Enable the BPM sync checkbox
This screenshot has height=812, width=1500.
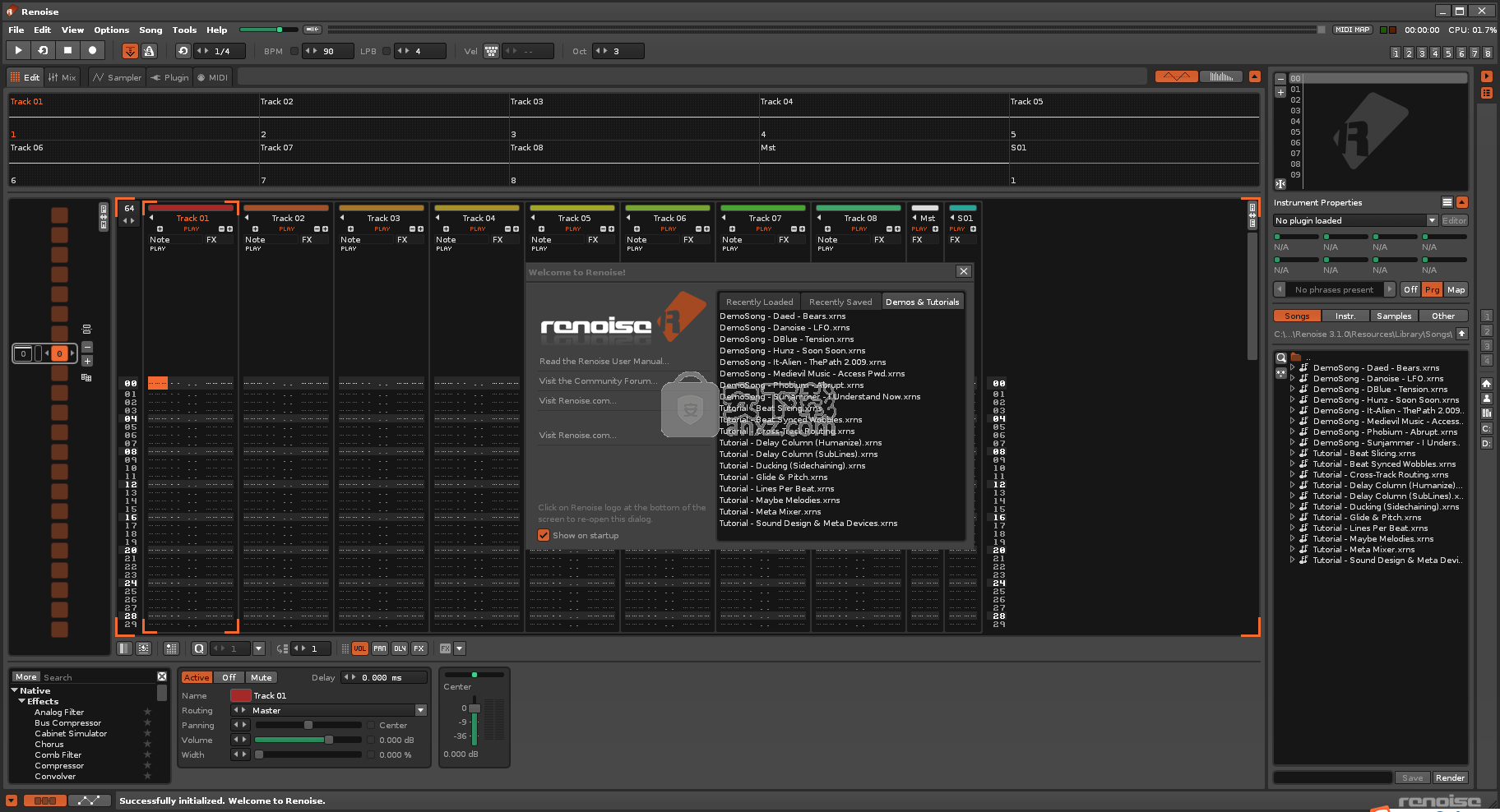pyautogui.click(x=294, y=51)
